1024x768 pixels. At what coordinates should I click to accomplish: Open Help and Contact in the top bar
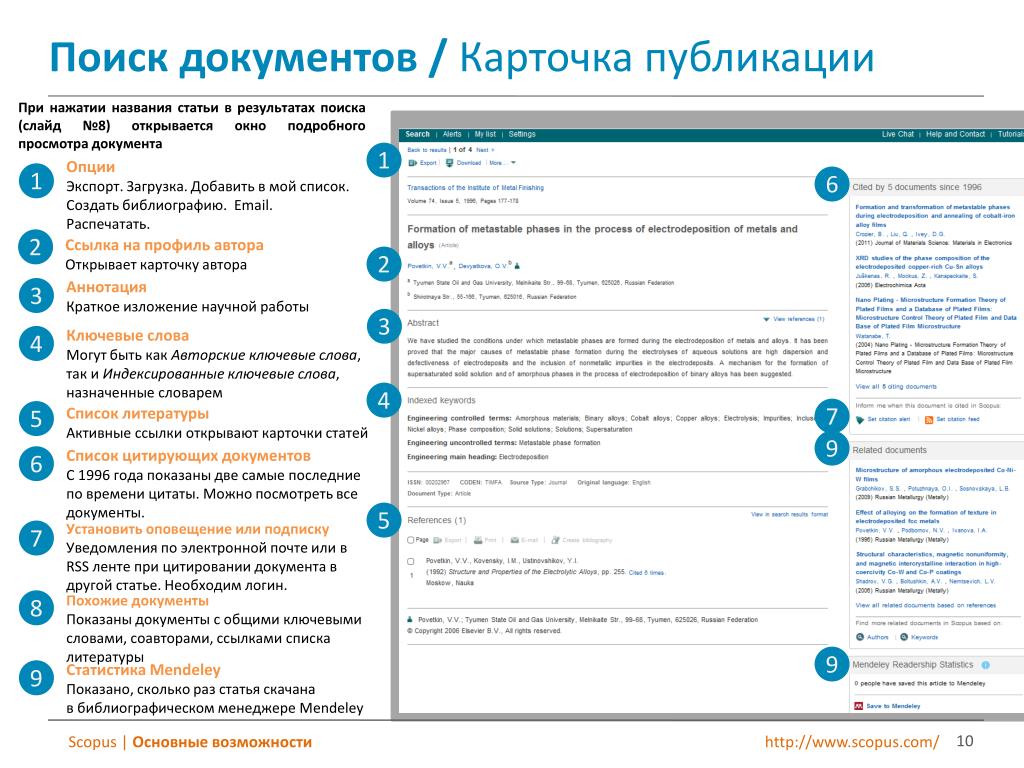tap(955, 134)
